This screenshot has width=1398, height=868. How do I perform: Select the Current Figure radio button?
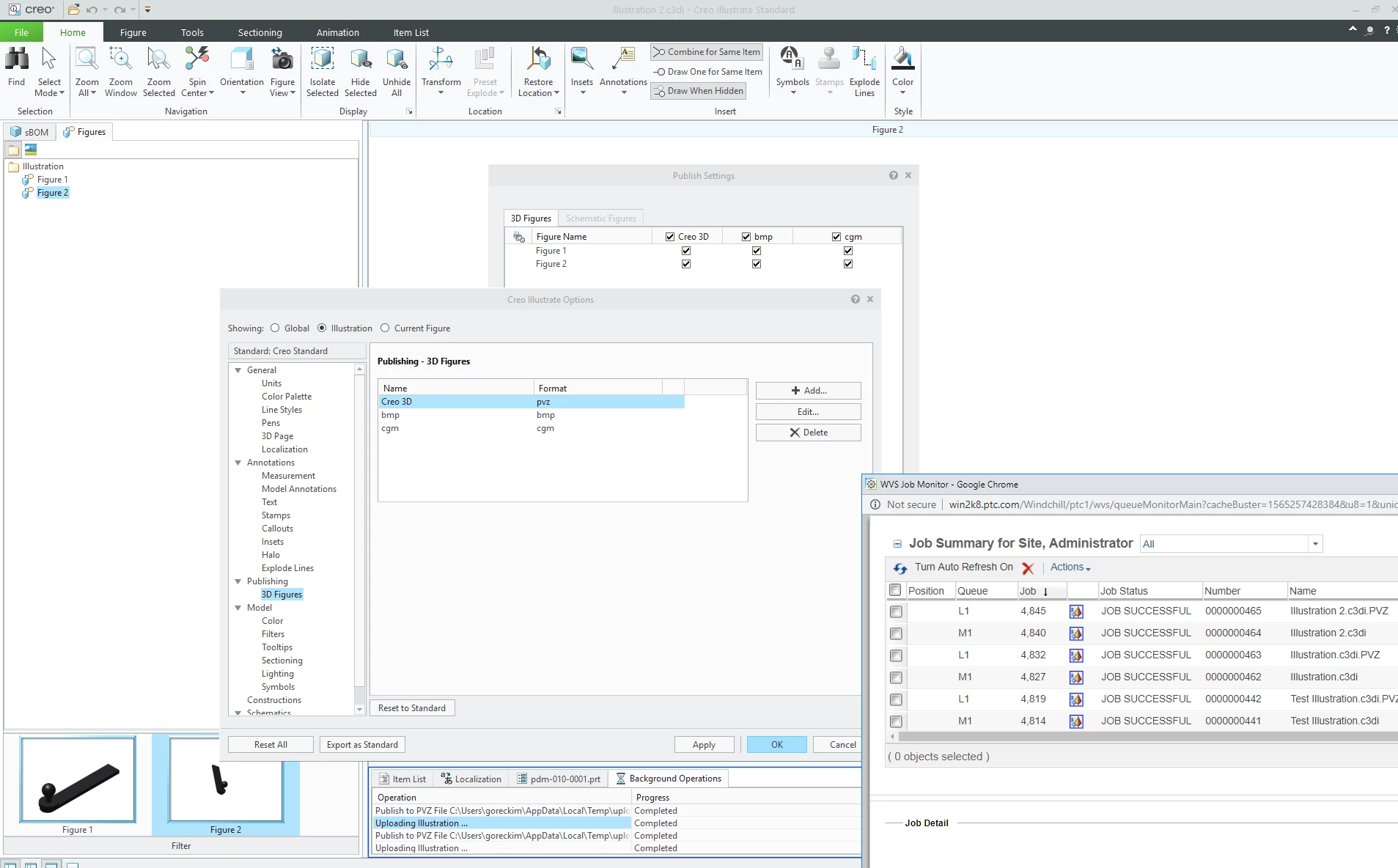point(385,328)
